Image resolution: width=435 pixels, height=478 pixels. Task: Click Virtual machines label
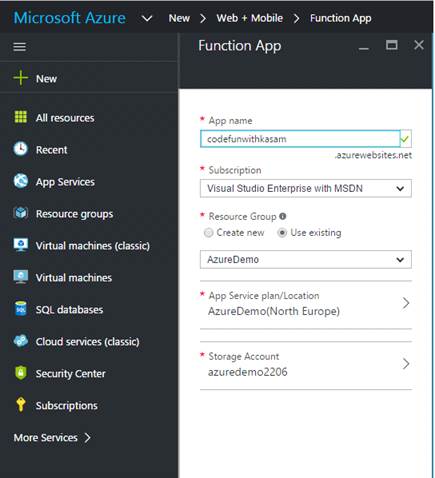(x=74, y=278)
